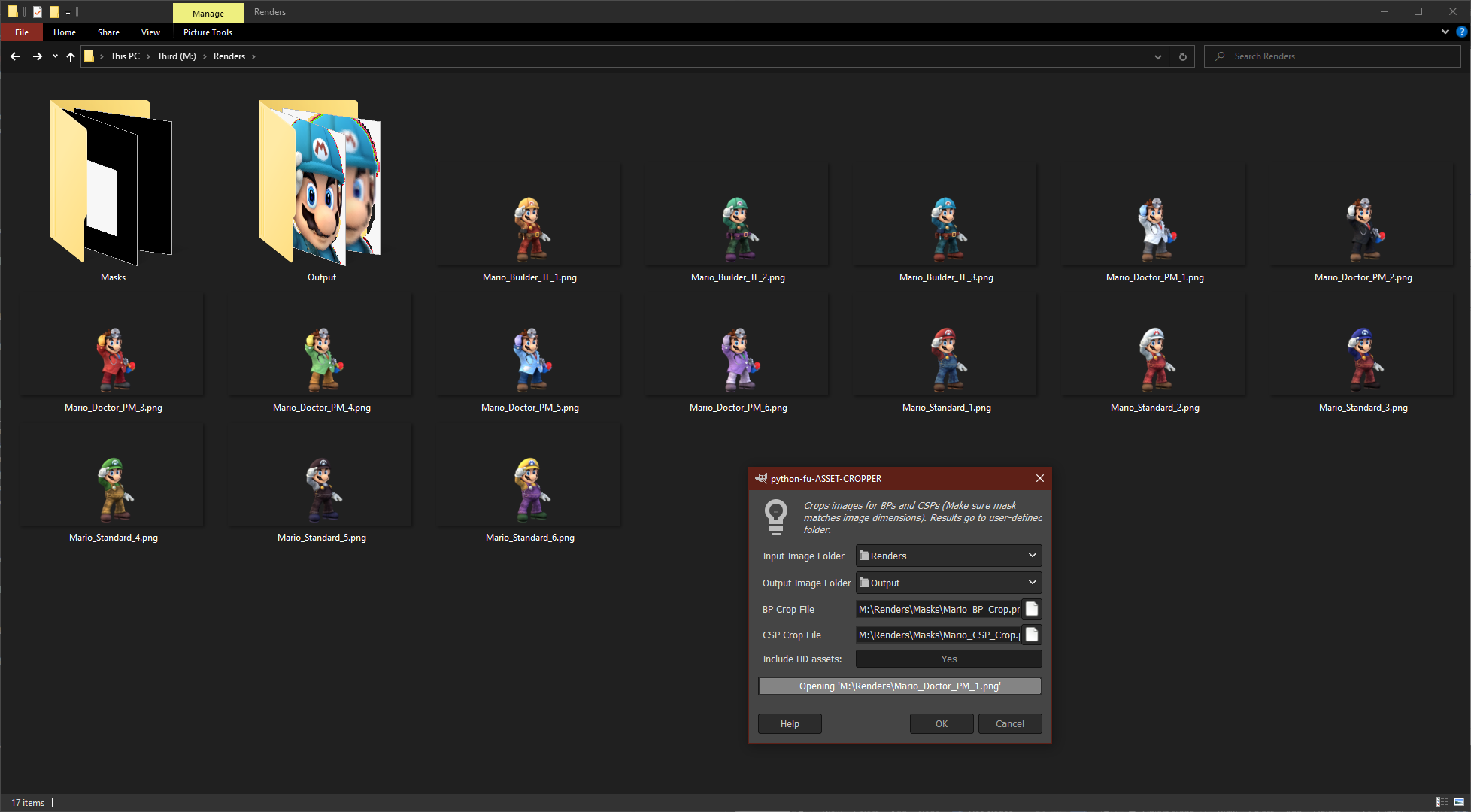Open the Explorer help question-mark icon
The height and width of the screenshot is (812, 1471).
coord(1461,32)
